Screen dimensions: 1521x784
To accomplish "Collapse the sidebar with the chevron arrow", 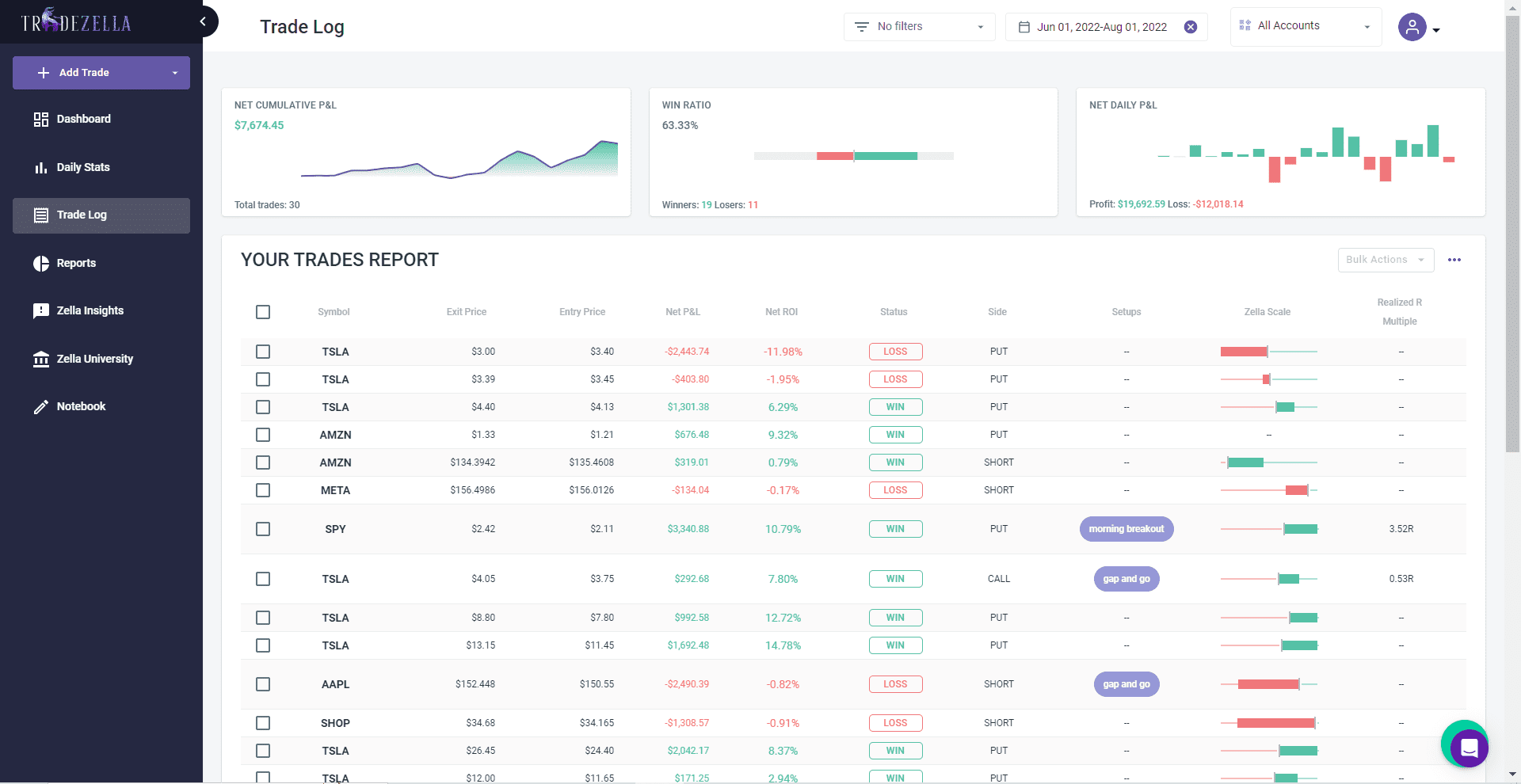I will (x=203, y=21).
